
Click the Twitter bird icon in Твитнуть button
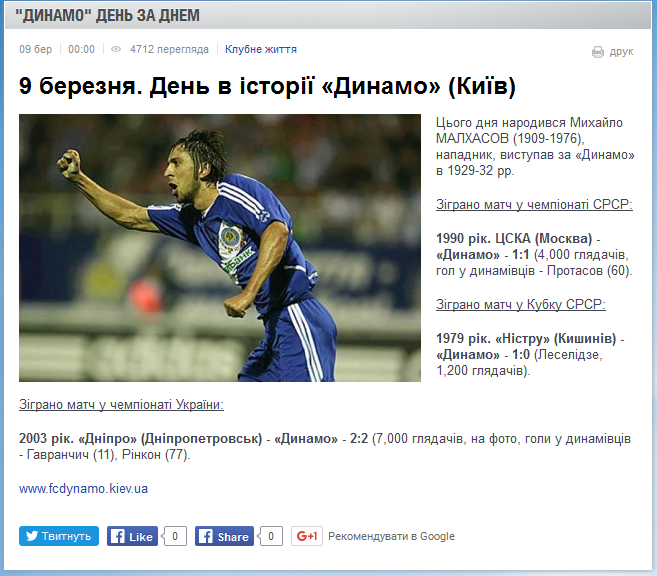tap(32, 536)
